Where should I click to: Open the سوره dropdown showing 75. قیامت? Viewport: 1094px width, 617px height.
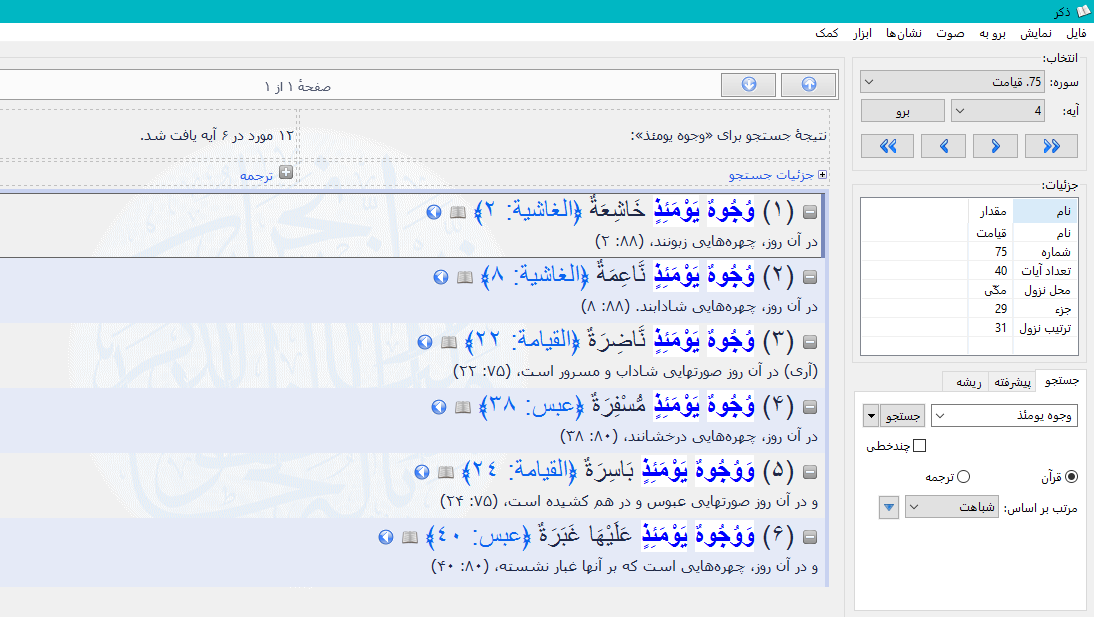point(952,82)
